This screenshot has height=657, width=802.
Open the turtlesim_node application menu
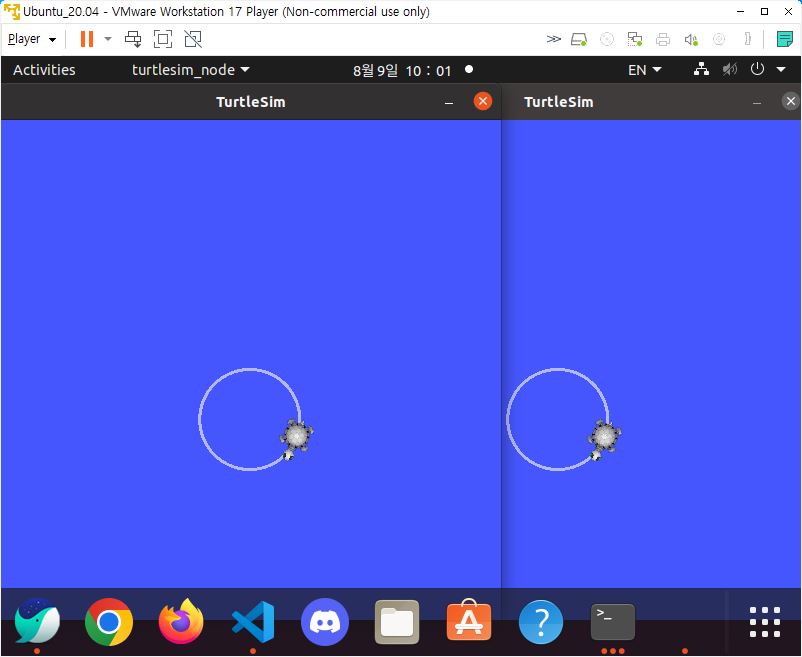[190, 70]
